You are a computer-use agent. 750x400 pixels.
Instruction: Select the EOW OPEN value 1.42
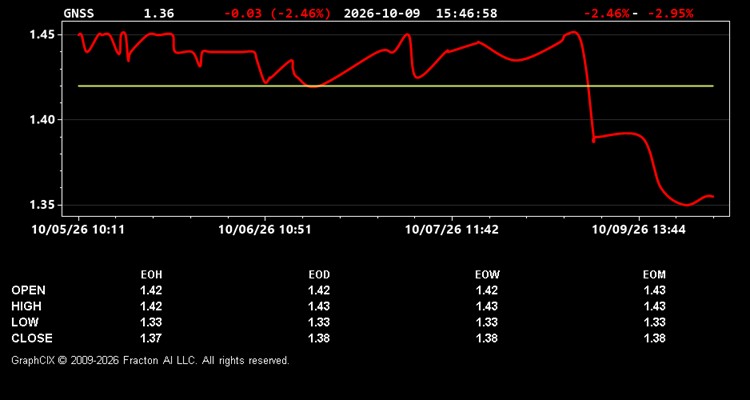coord(487,290)
